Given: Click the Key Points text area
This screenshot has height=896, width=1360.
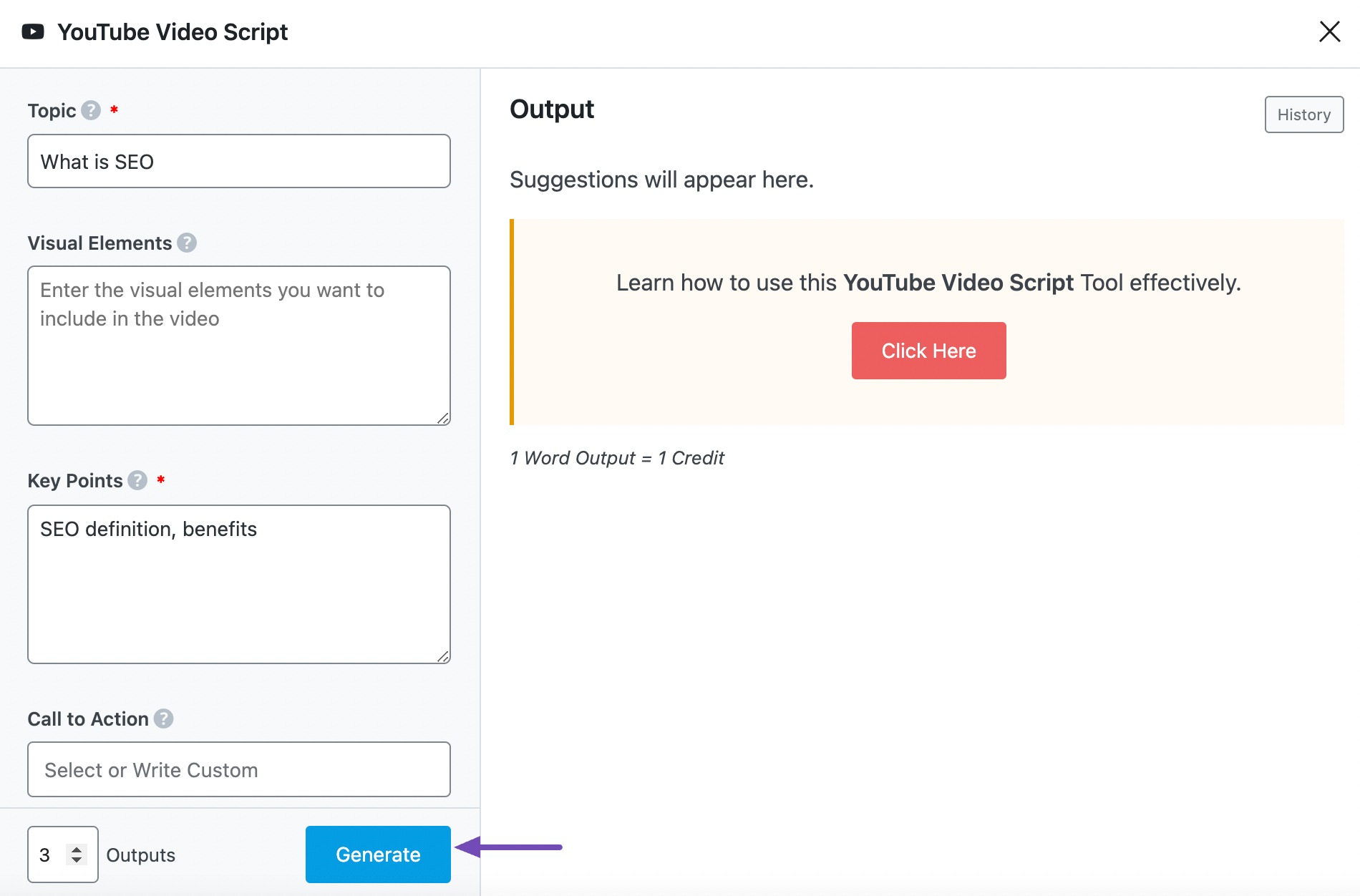Looking at the screenshot, I should pyautogui.click(x=239, y=584).
